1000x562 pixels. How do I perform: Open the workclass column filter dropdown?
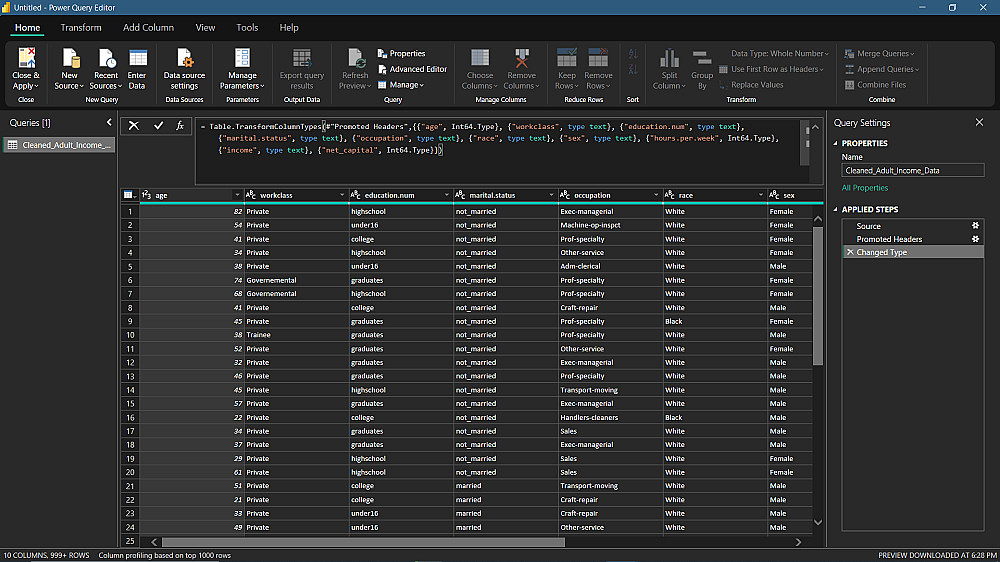[x=341, y=196]
